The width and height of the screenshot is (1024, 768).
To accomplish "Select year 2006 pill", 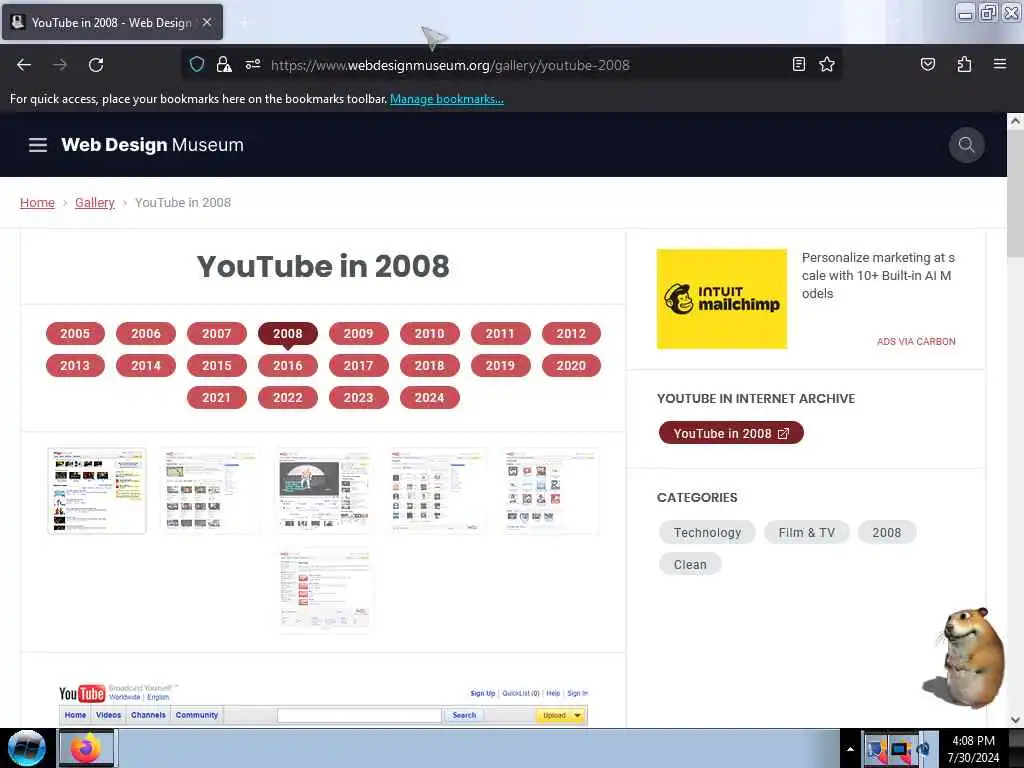I will [146, 334].
